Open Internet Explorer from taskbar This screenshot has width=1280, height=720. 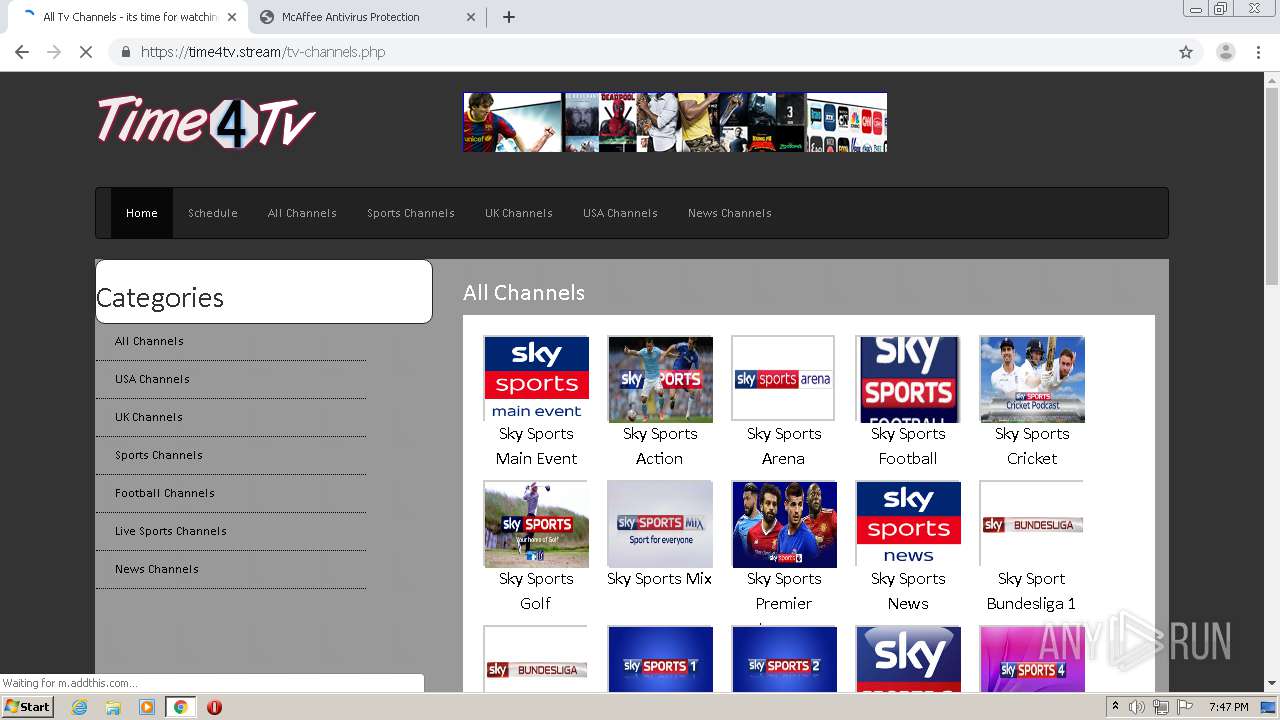pyautogui.click(x=79, y=707)
